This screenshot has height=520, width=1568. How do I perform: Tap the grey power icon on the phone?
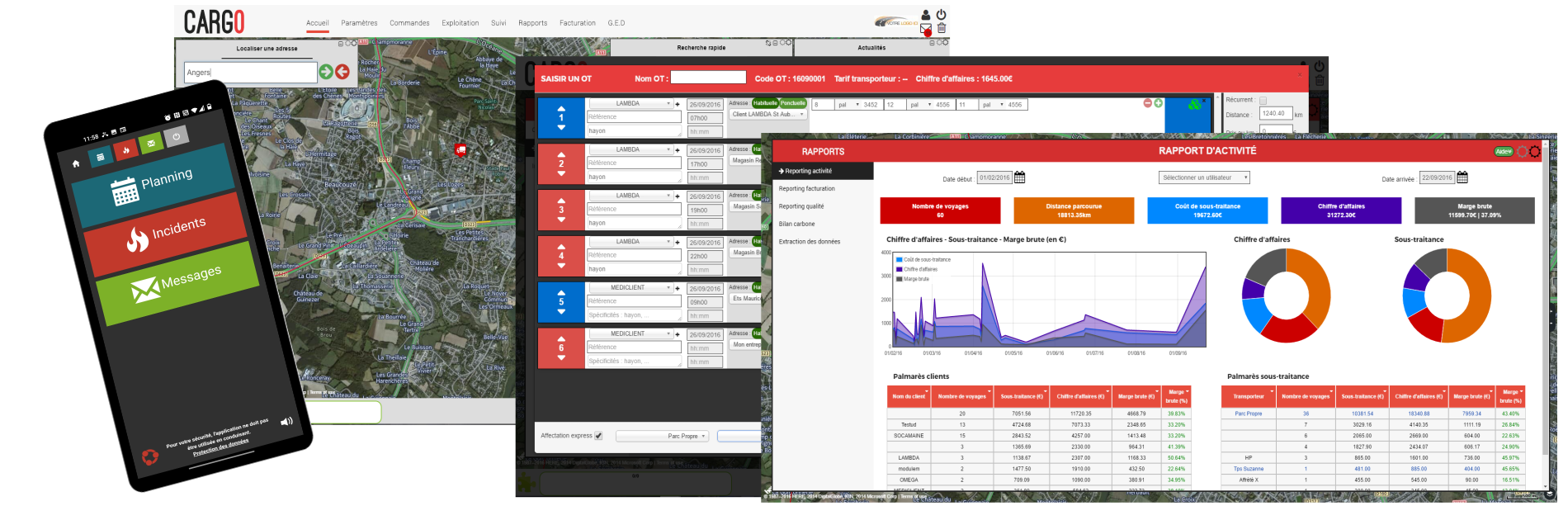tap(176, 137)
